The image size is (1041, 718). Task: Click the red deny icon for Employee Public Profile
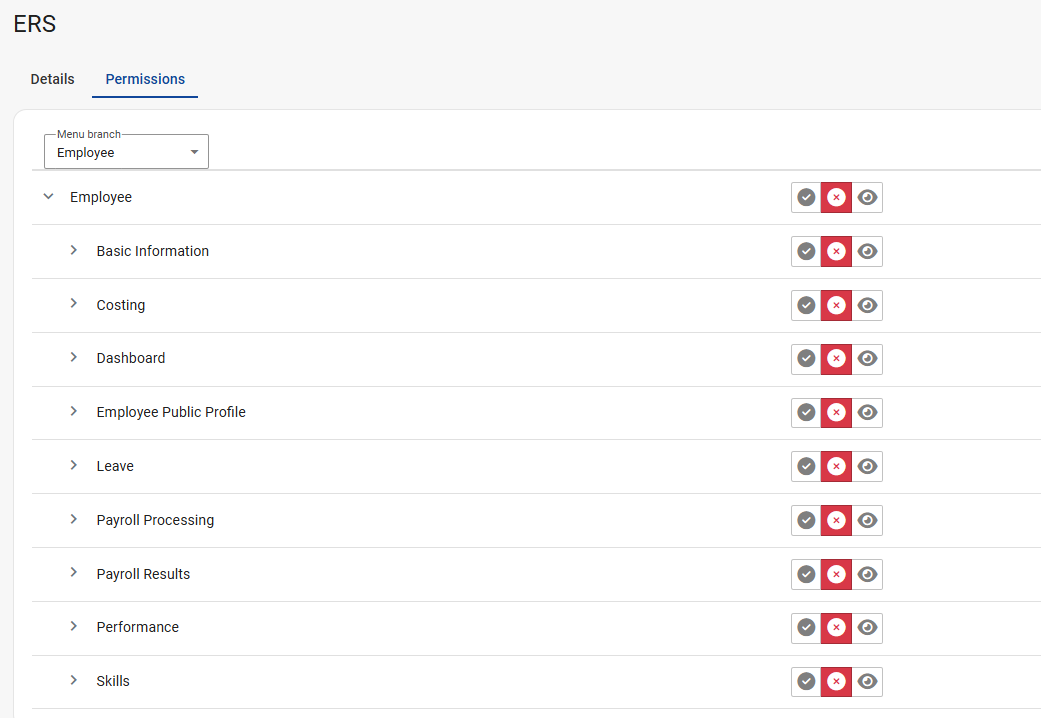tap(837, 412)
